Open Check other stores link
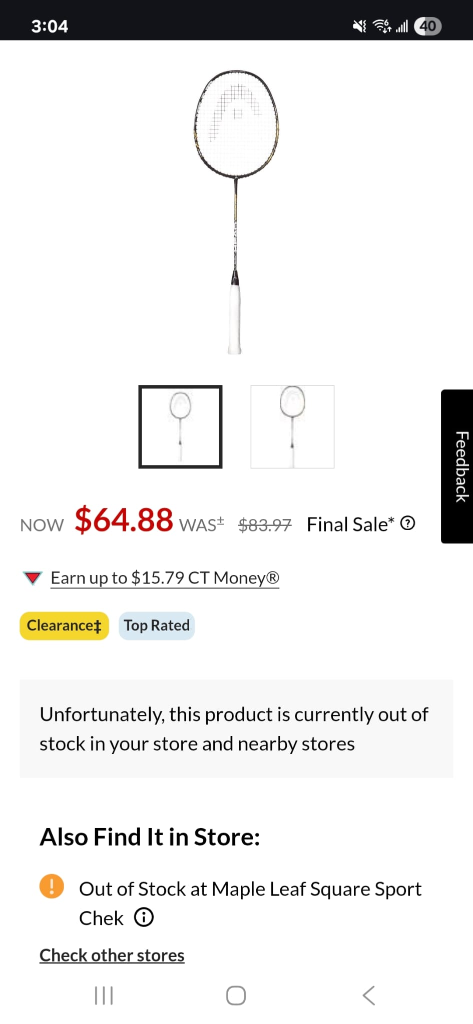 coord(112,955)
